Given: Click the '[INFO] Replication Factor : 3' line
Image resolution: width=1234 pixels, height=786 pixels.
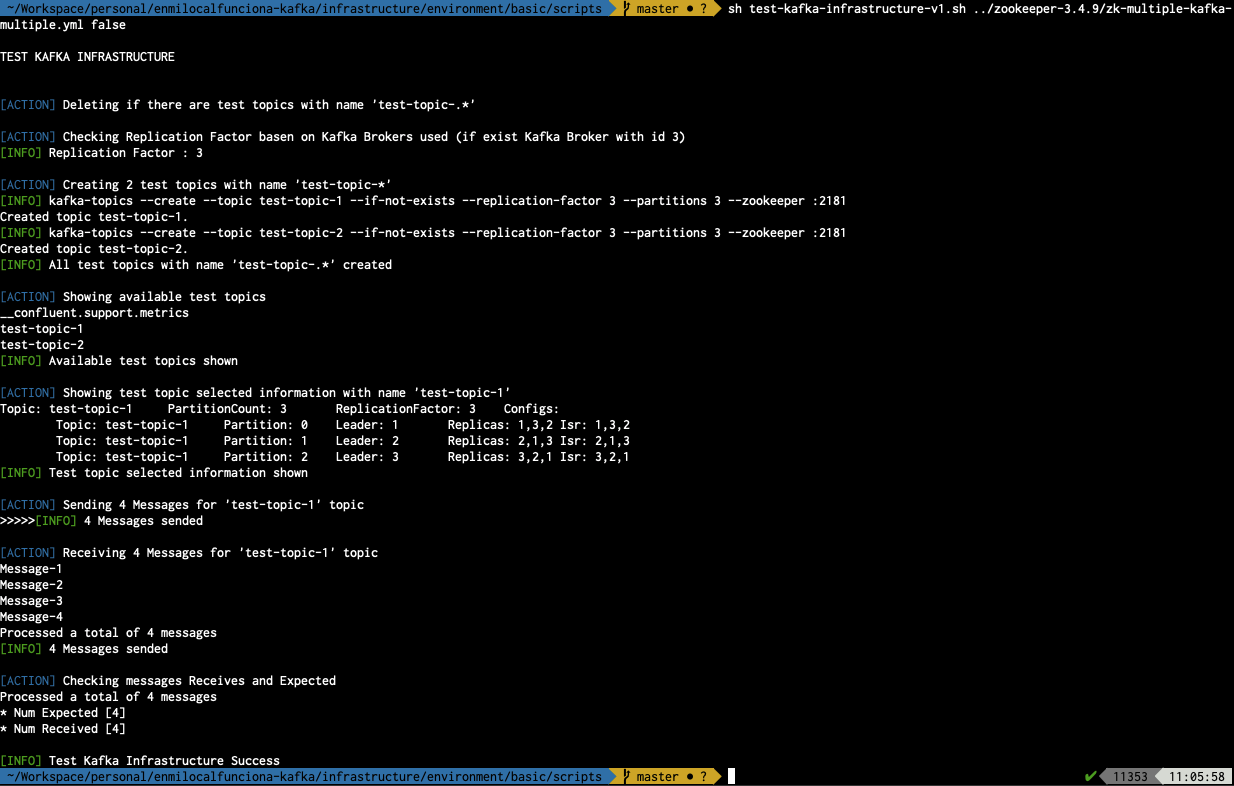Looking at the screenshot, I should click(x=101, y=153).
